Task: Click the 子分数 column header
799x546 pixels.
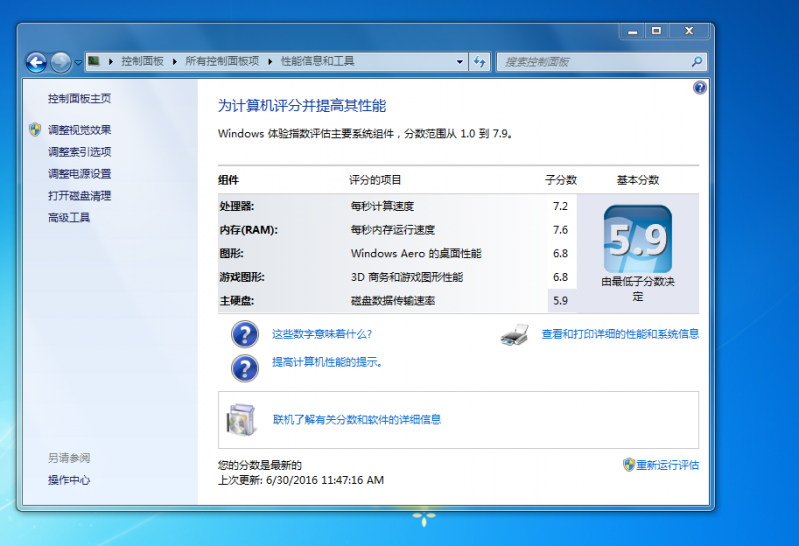Action: coord(561,180)
